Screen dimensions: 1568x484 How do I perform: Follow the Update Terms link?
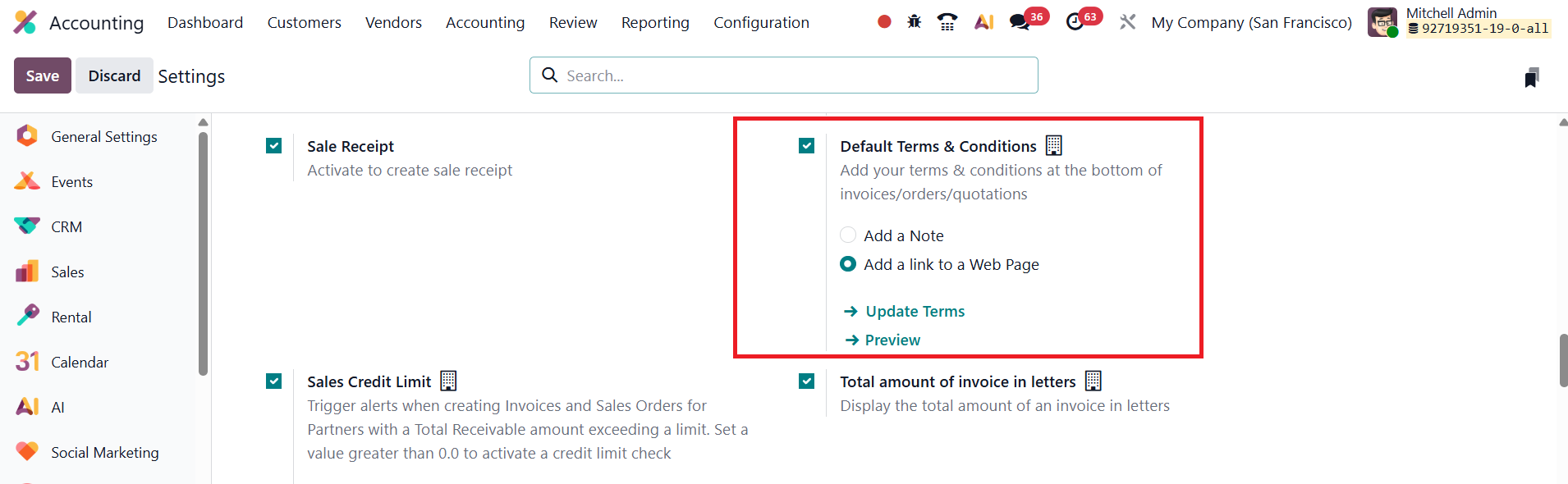point(915,311)
